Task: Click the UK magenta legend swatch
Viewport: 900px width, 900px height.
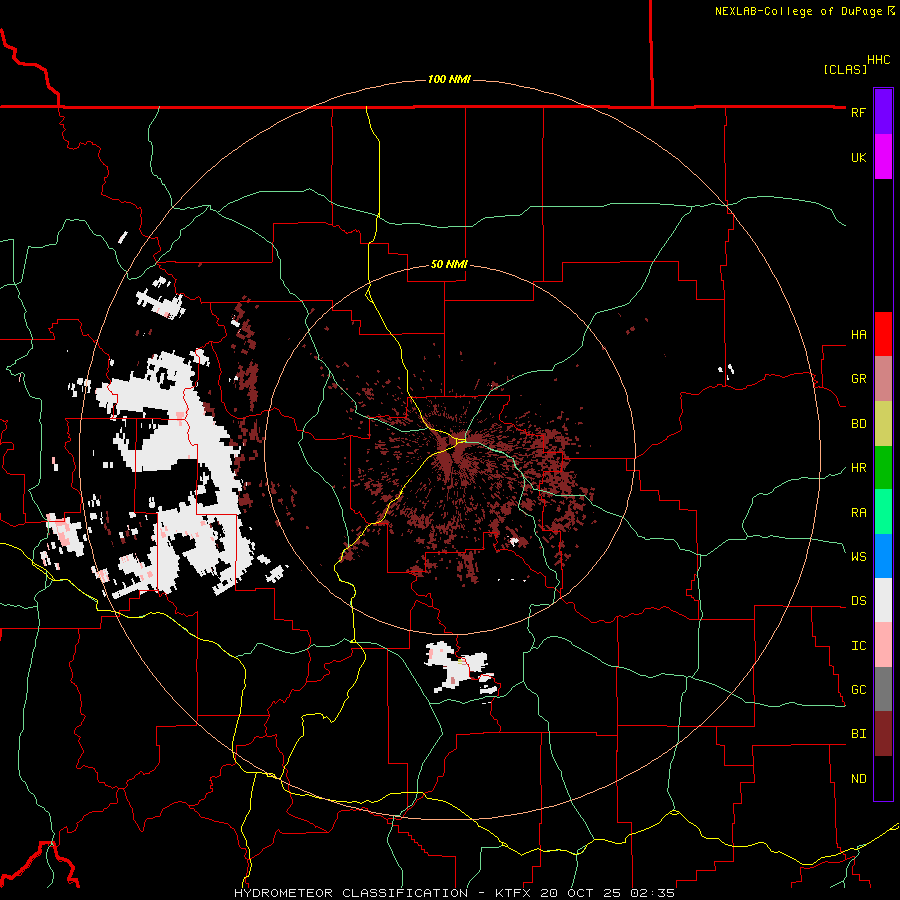Action: click(x=883, y=157)
